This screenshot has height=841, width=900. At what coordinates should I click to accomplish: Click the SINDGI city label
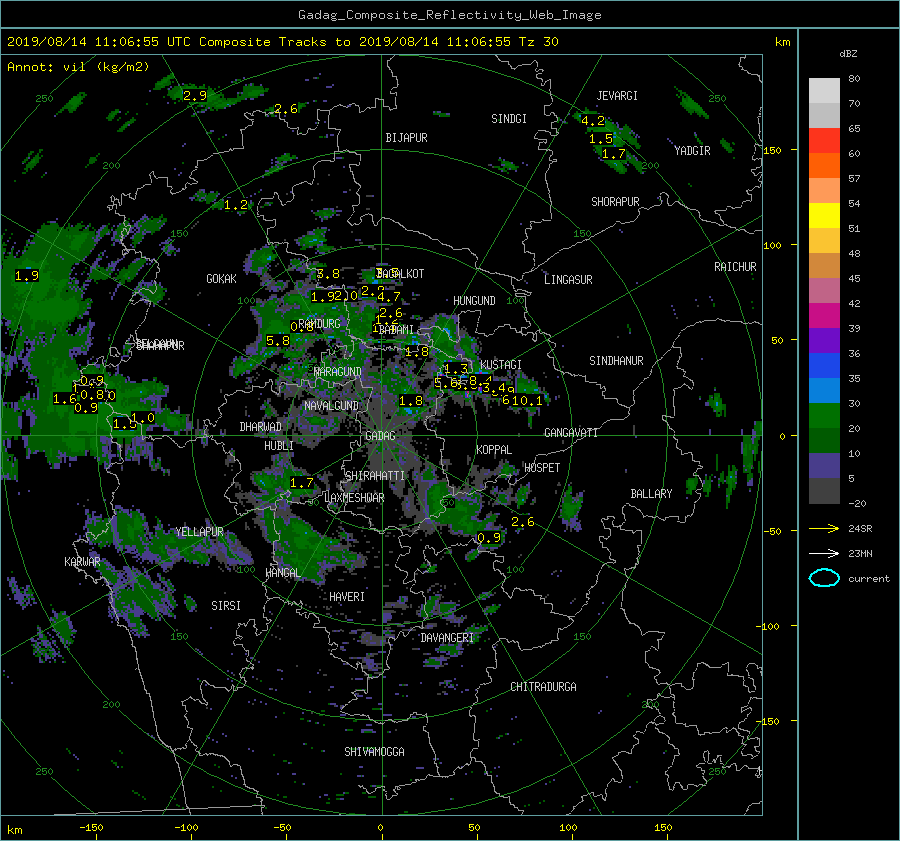(509, 119)
